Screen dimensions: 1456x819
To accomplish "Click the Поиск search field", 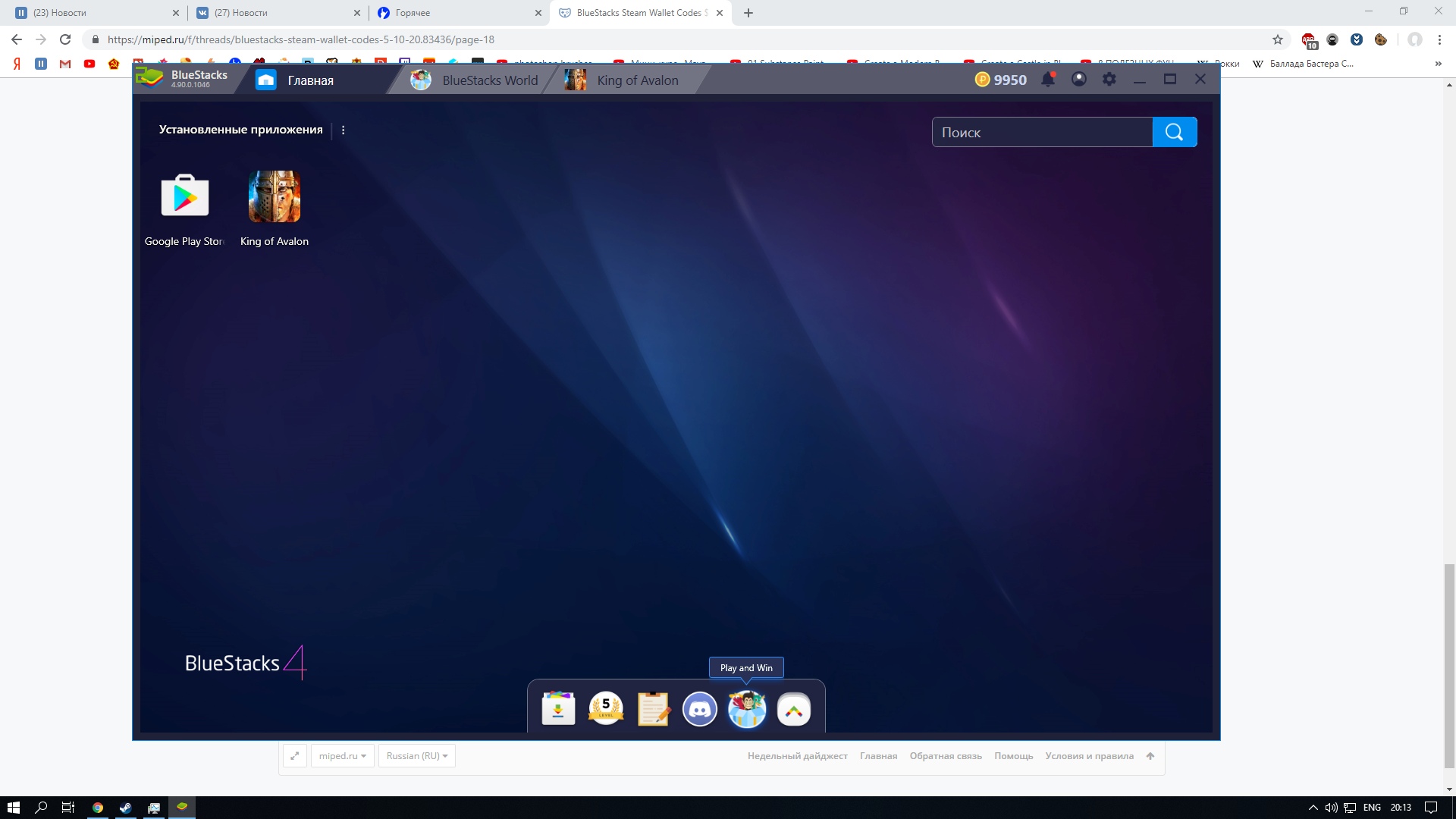I will pyautogui.click(x=1042, y=132).
